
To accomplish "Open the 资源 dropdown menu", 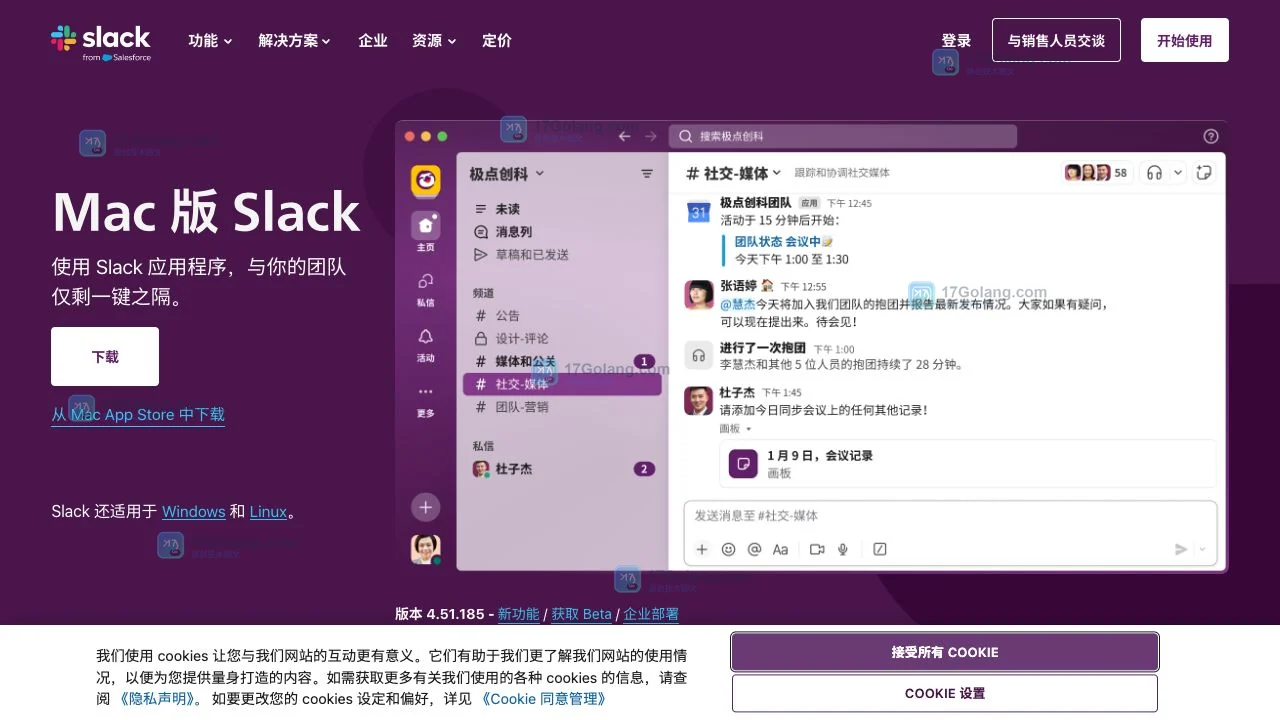I will click(434, 41).
